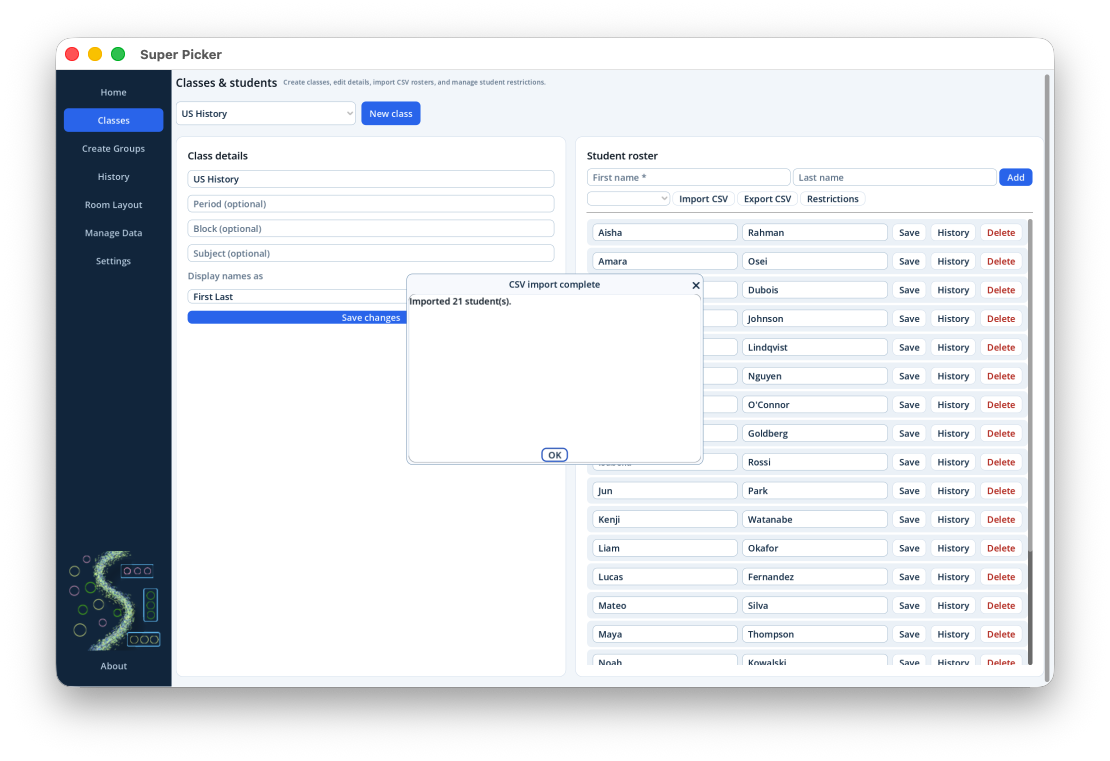Save the Amara Osei row
The height and width of the screenshot is (761, 1110).
coord(909,261)
